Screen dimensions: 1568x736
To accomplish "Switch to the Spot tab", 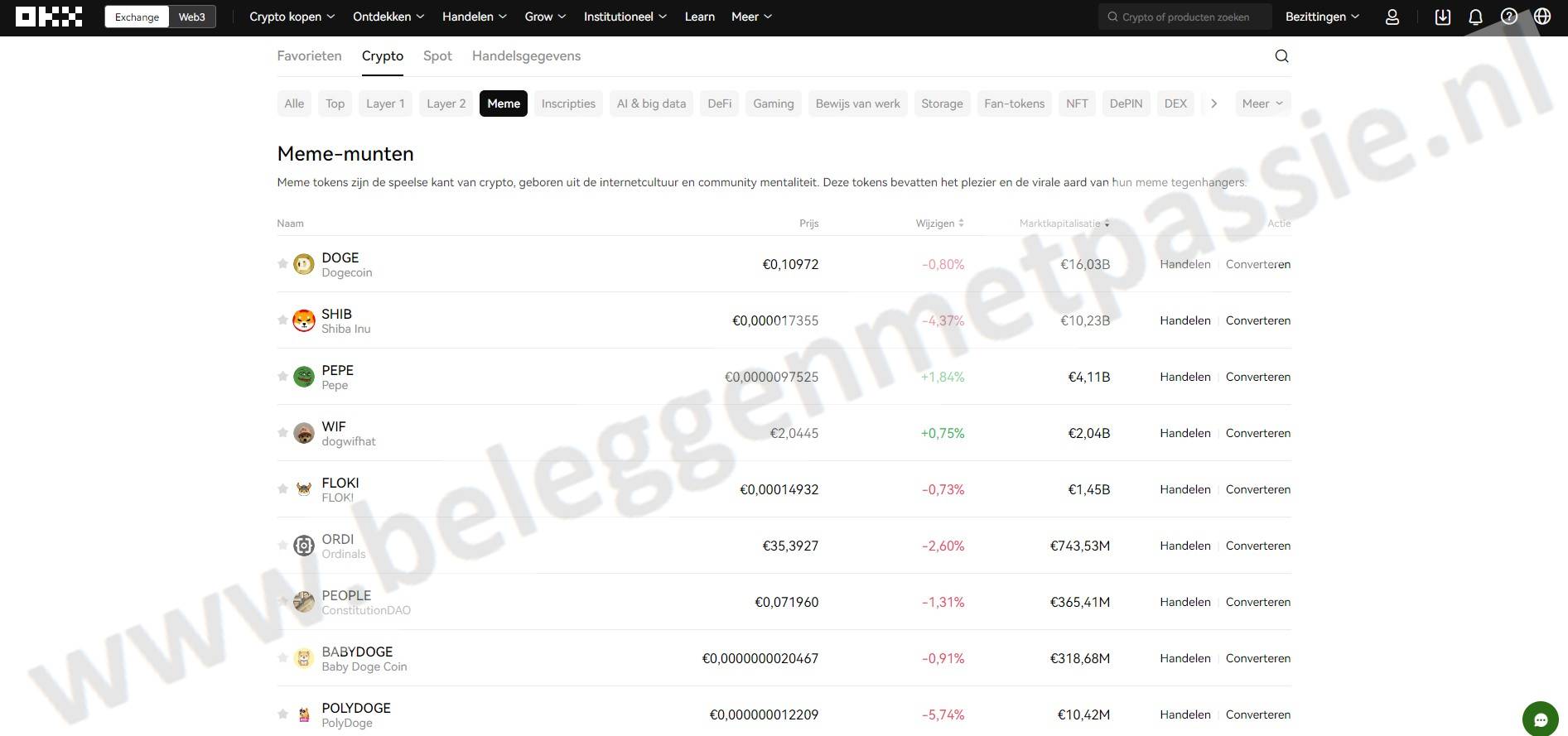I will click(437, 56).
